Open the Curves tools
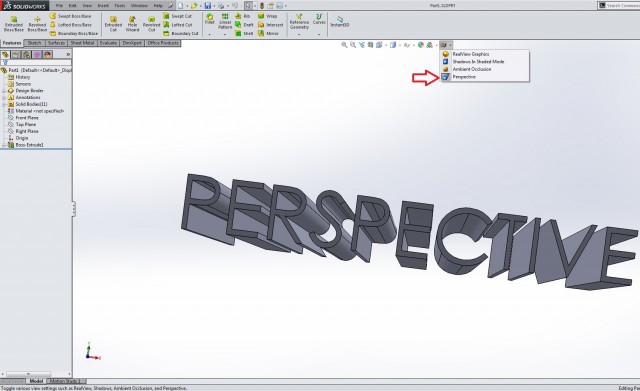The image size is (640, 391). [x=319, y=19]
